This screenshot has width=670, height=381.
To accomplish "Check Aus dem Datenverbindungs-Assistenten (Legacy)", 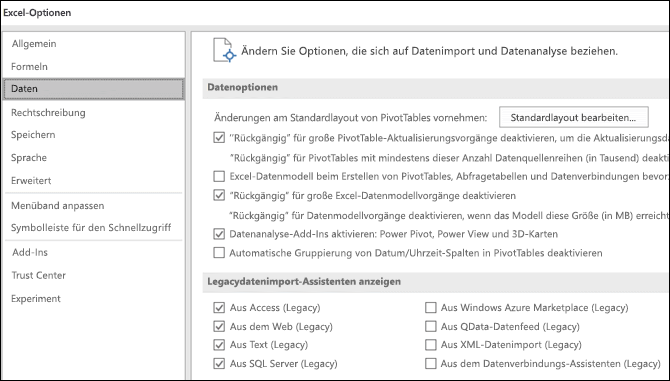I will tap(430, 364).
